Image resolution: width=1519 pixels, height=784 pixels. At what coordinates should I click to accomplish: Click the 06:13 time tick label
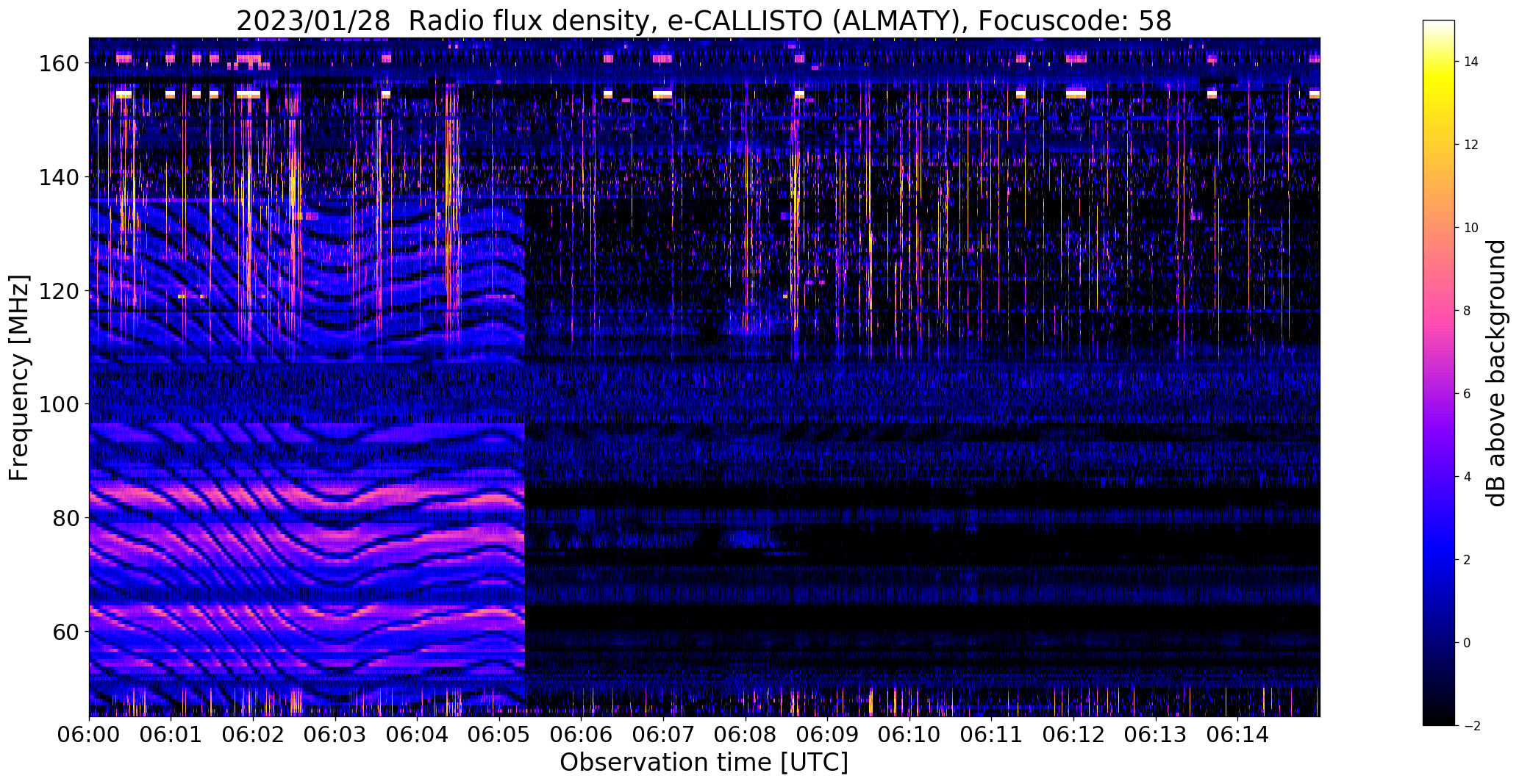point(1155,735)
